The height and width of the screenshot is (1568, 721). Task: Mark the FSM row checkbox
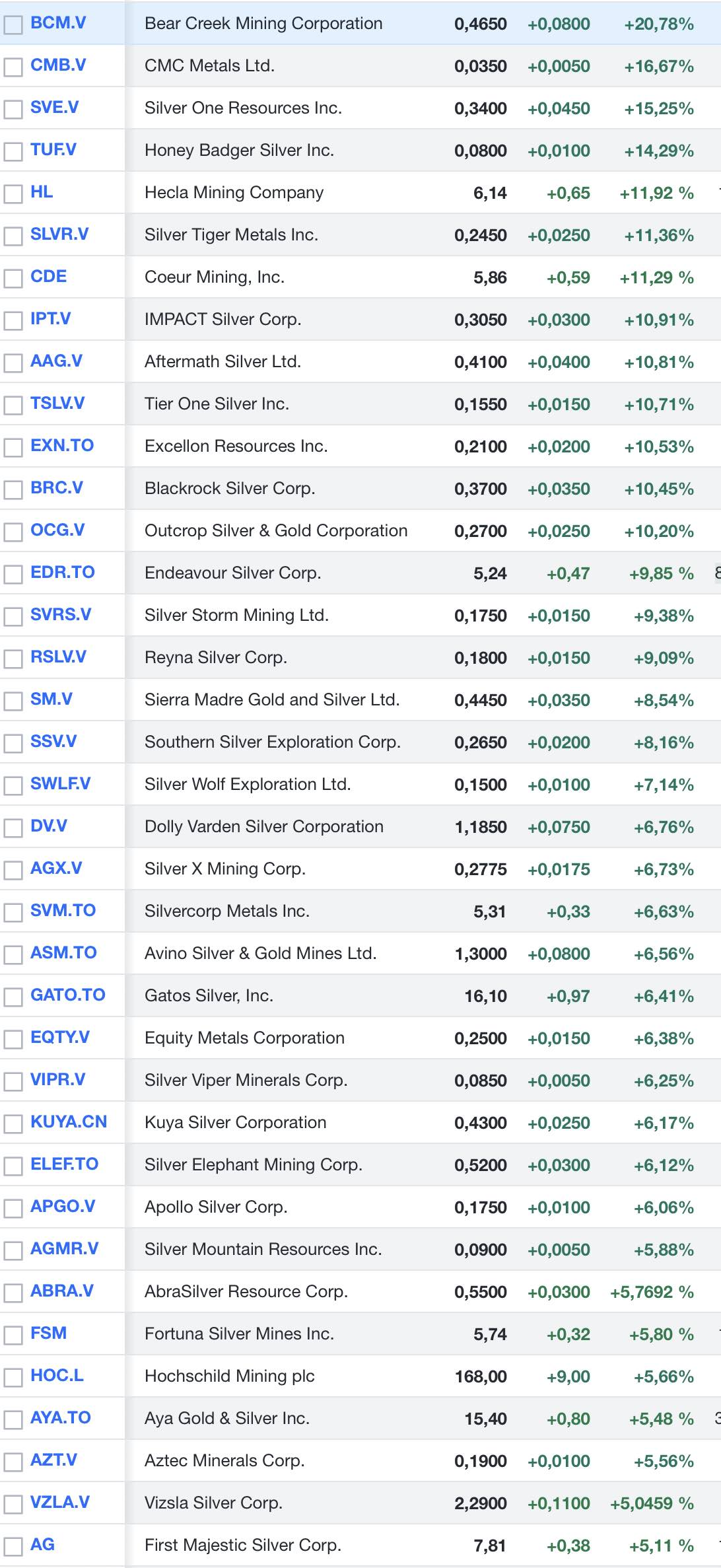pos(13,1336)
